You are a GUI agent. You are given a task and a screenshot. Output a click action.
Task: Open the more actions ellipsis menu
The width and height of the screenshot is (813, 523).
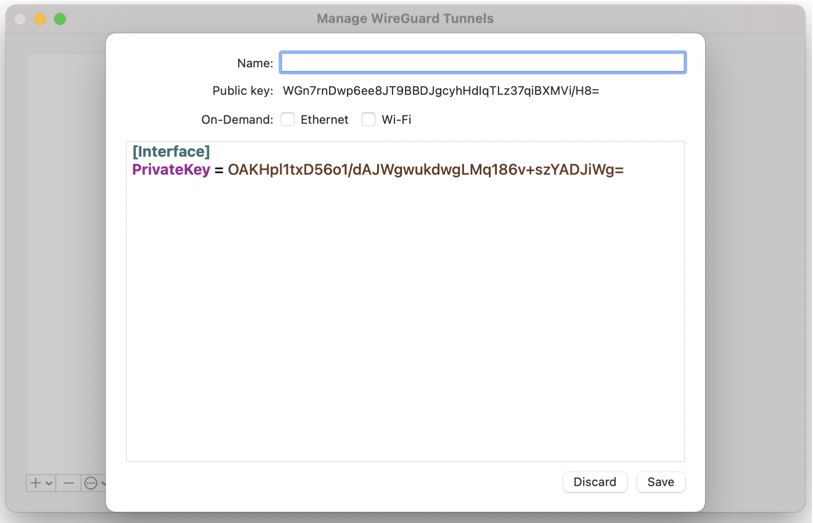91,483
